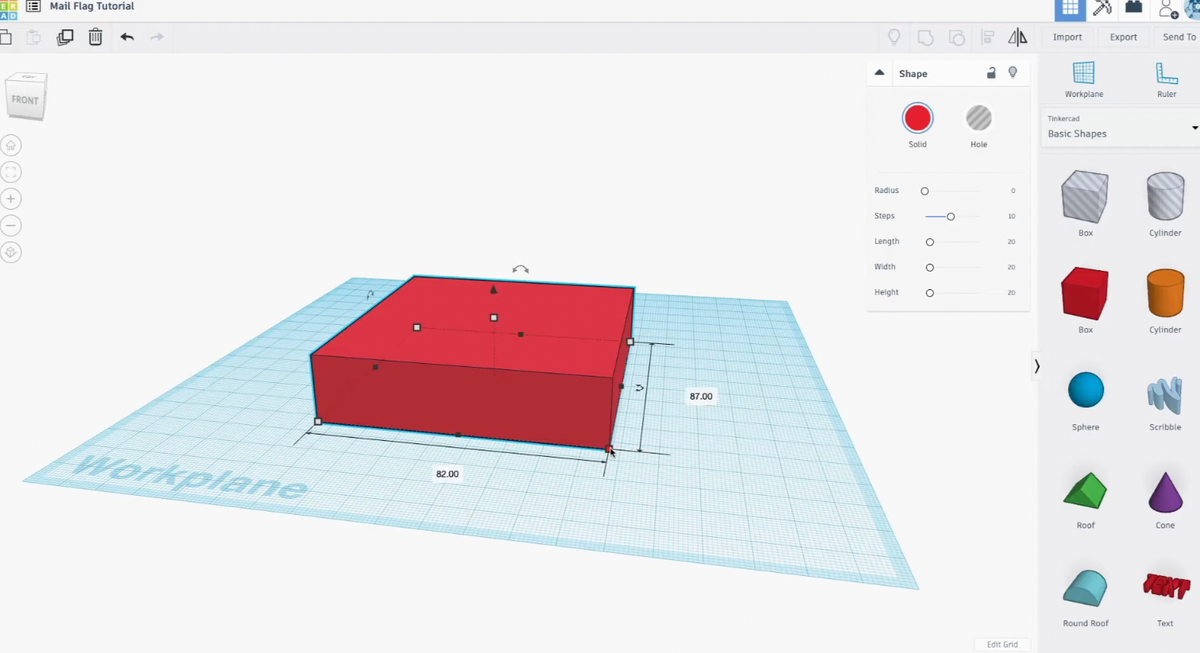Select the Group icon
The width and height of the screenshot is (1200, 653).
pyautogui.click(x=925, y=36)
